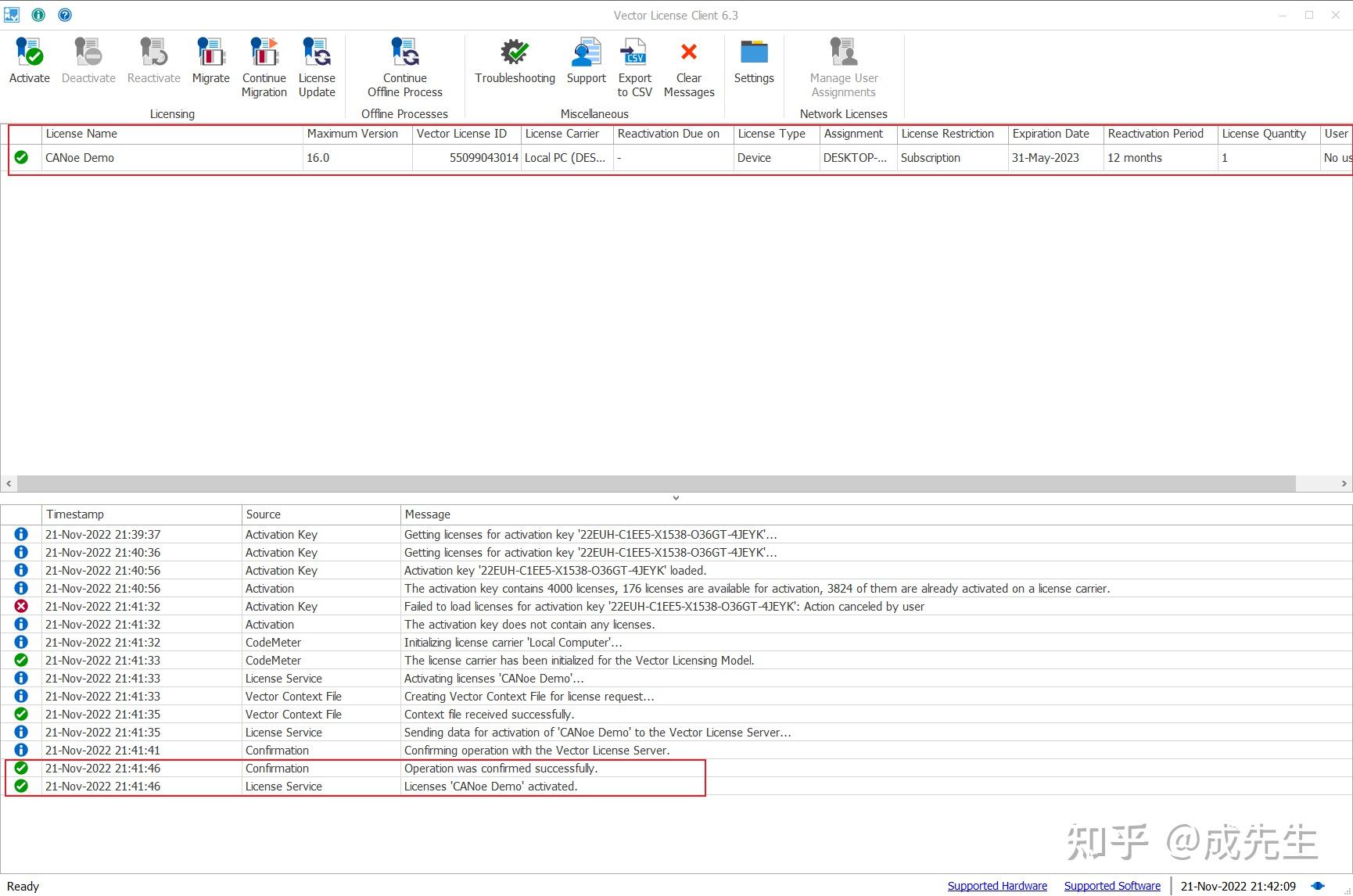Click the license table horizontal scrollbar thumb
This screenshot has width=1353, height=896.
coord(656,484)
